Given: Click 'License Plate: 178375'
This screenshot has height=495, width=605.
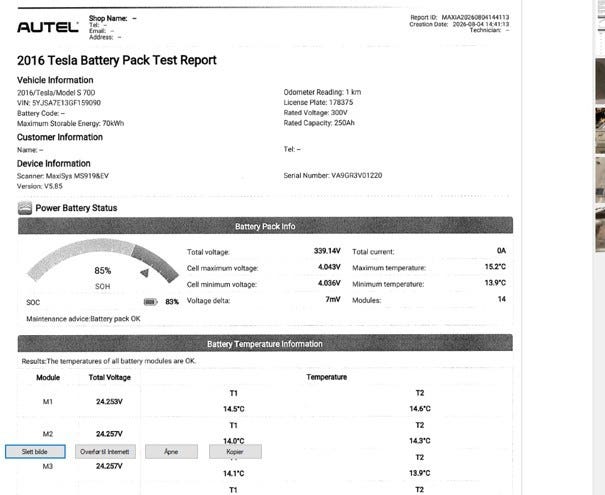Looking at the screenshot, I should pos(318,102).
